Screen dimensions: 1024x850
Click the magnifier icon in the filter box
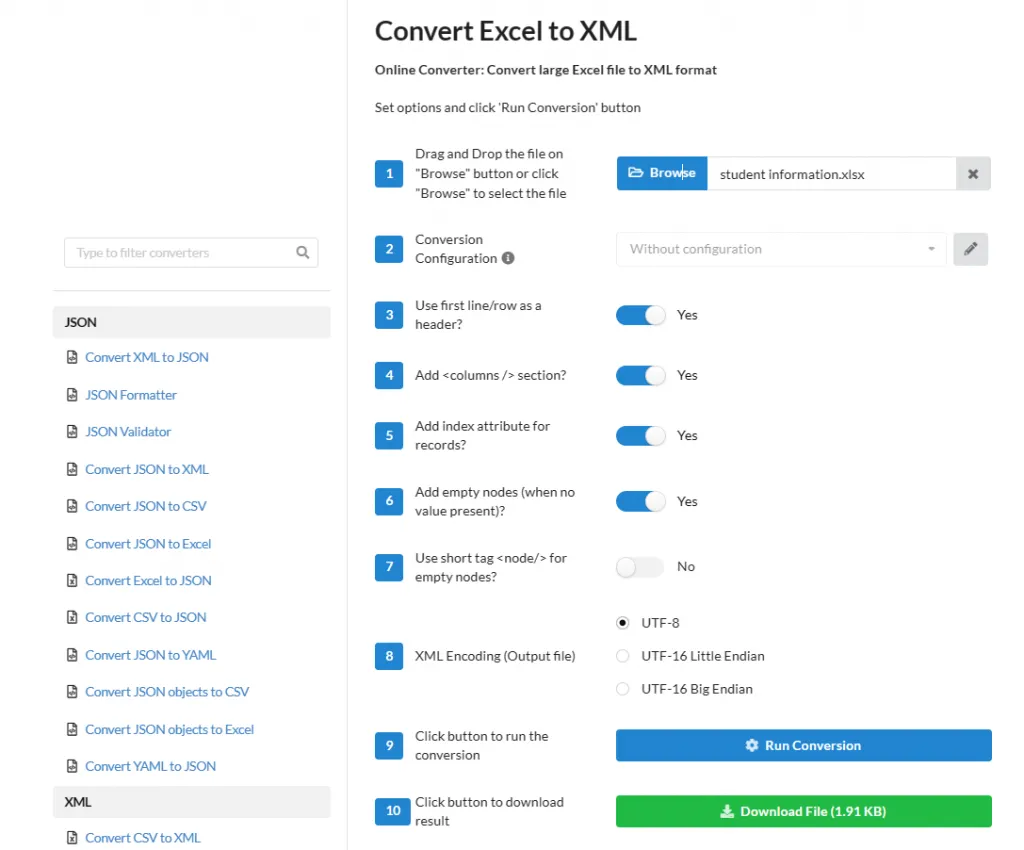[303, 252]
